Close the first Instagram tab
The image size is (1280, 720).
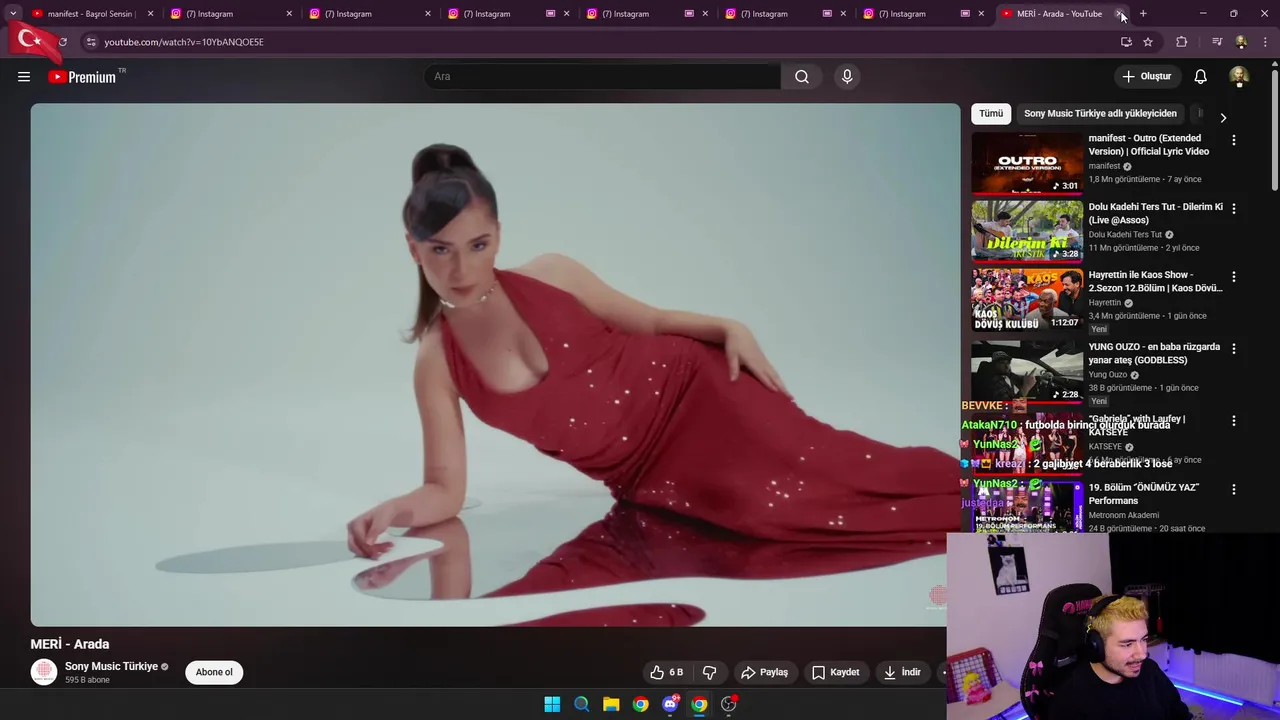pyautogui.click(x=289, y=14)
